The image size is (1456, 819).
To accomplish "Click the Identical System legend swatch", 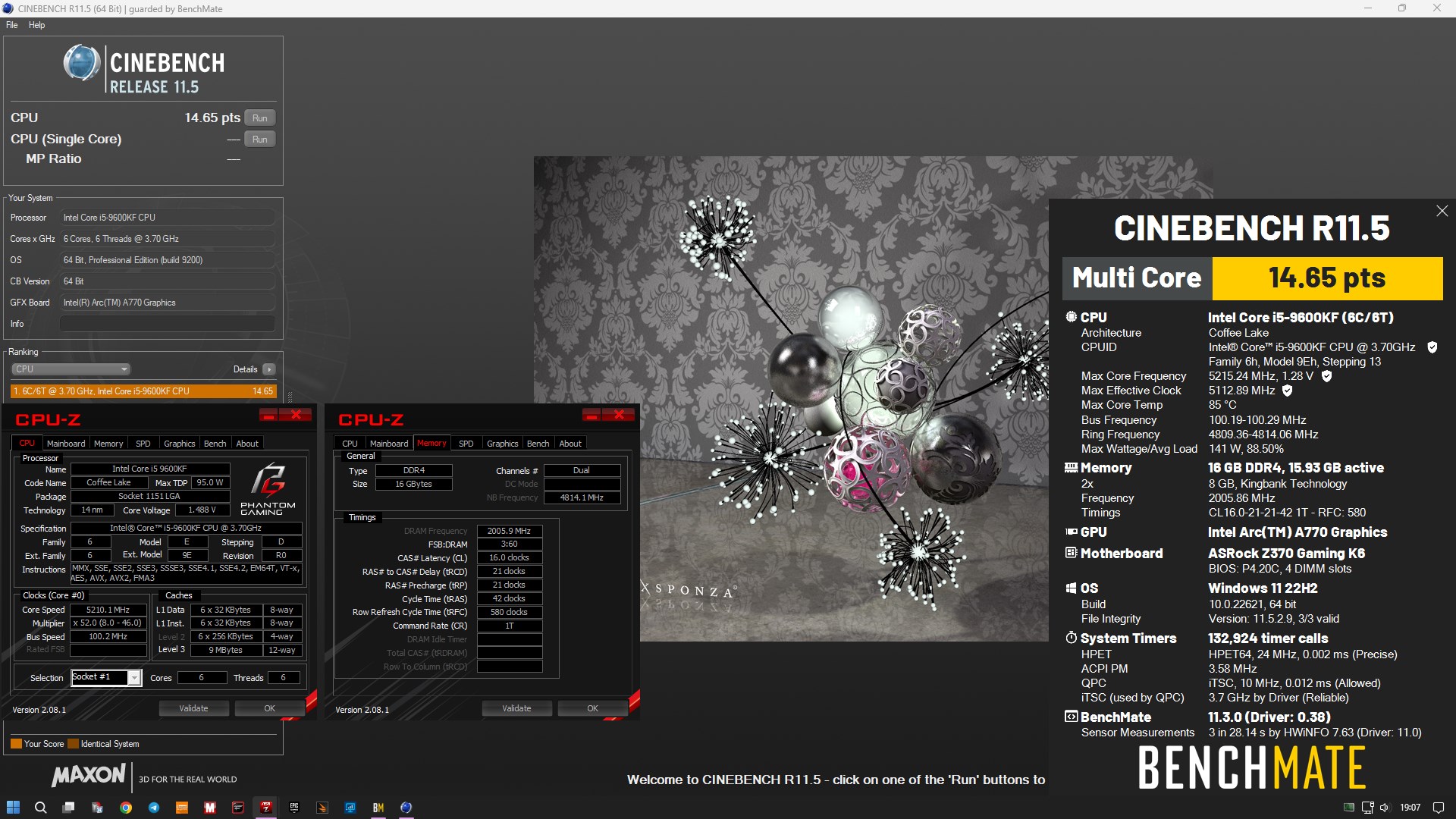I will point(74,744).
